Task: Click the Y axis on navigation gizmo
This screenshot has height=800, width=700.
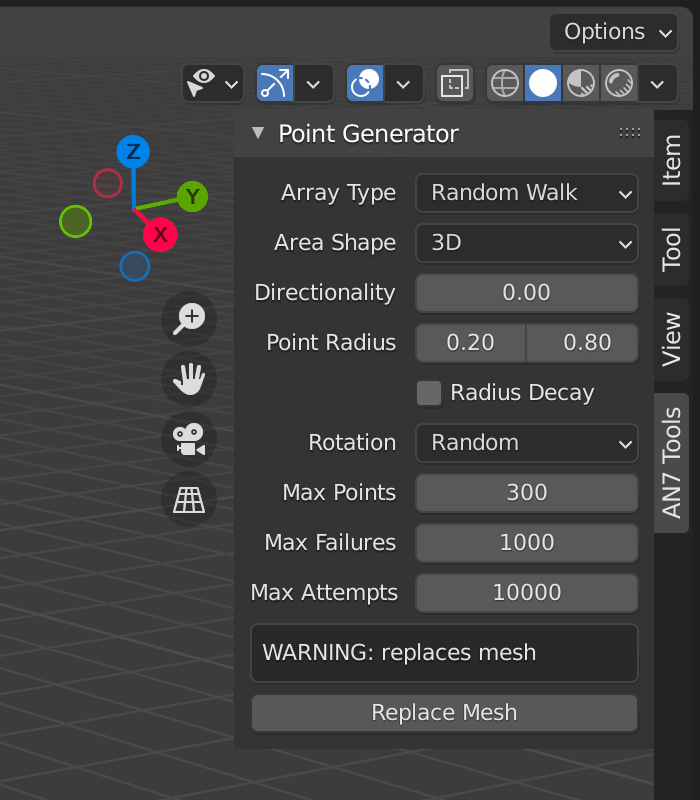Action: point(192,196)
